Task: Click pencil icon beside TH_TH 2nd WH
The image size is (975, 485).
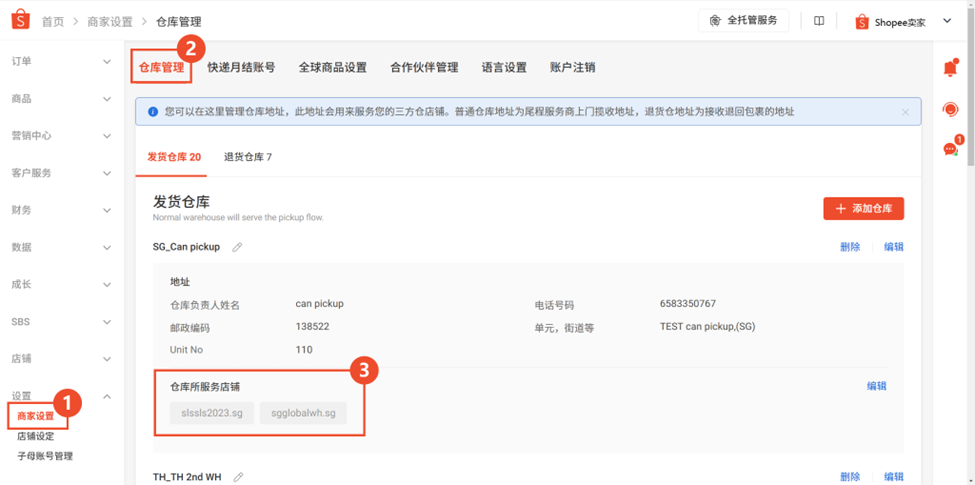Action: 238,477
